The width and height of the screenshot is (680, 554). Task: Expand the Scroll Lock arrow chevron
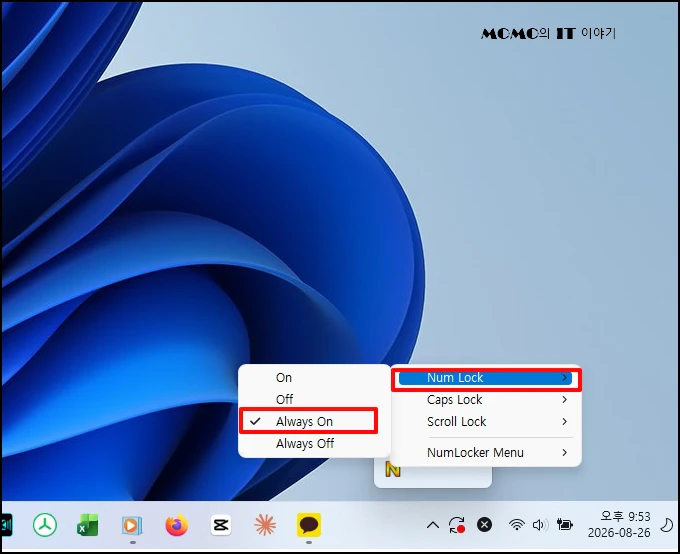tap(564, 421)
